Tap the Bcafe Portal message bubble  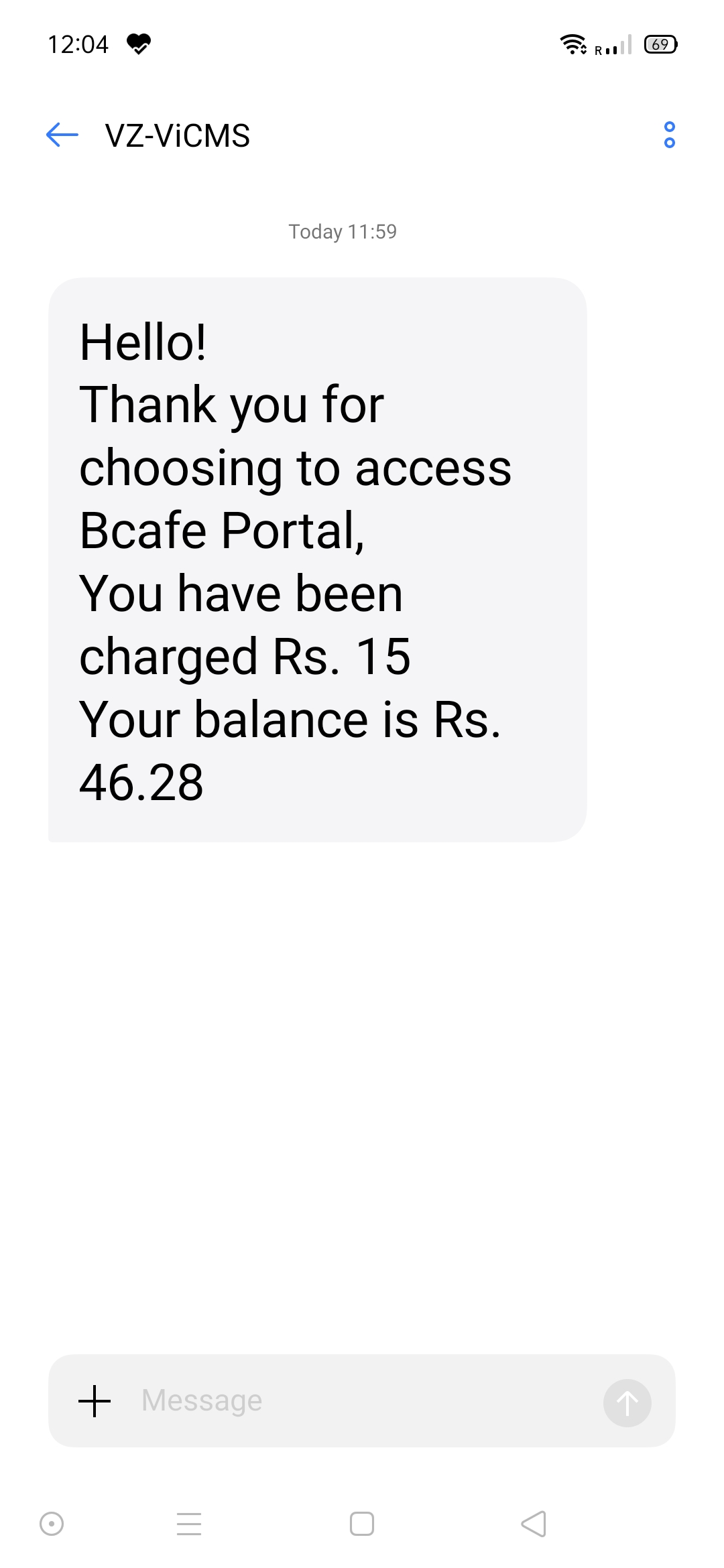[x=318, y=560]
